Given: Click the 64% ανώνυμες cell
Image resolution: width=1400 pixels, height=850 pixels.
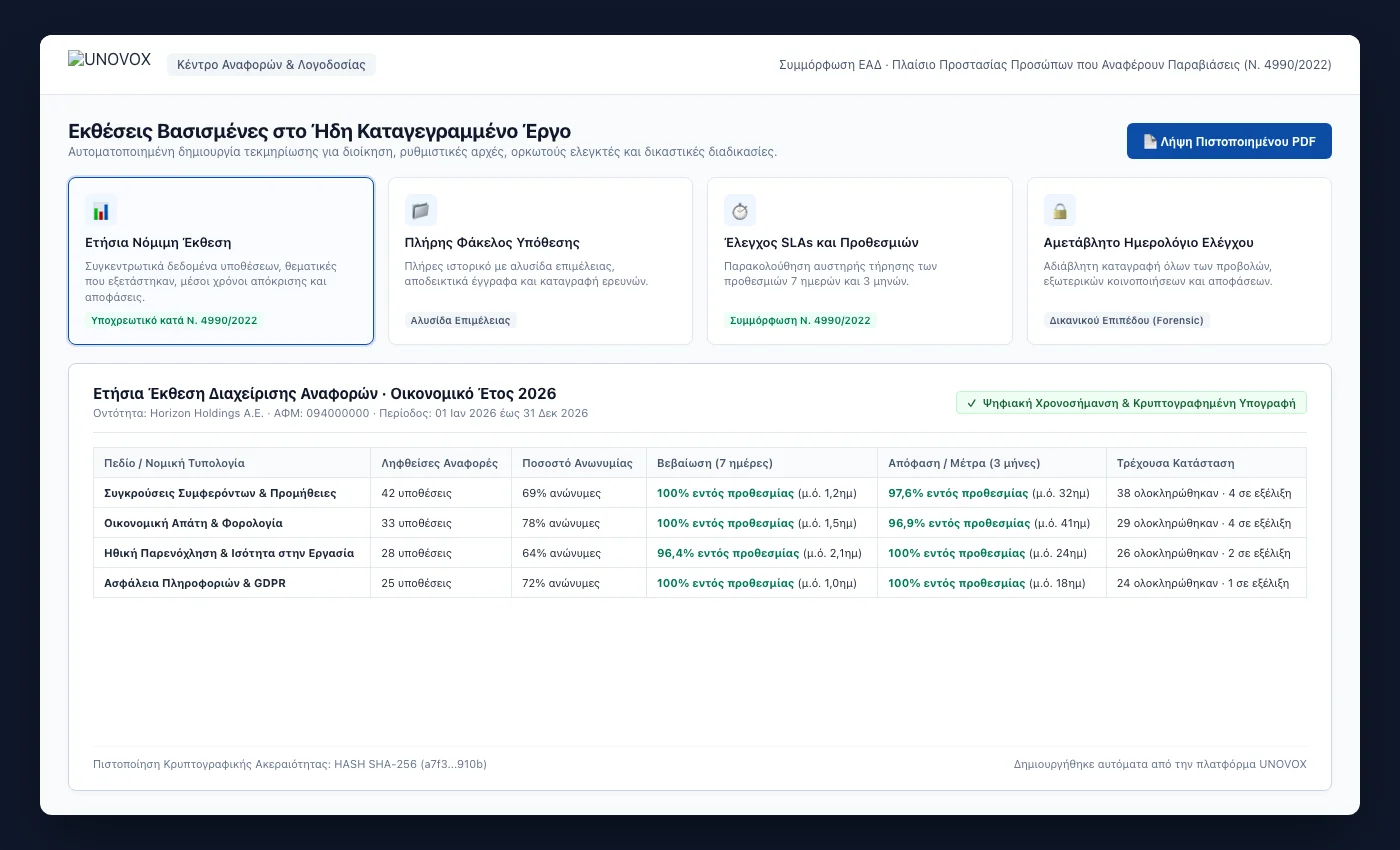Looking at the screenshot, I should (579, 553).
